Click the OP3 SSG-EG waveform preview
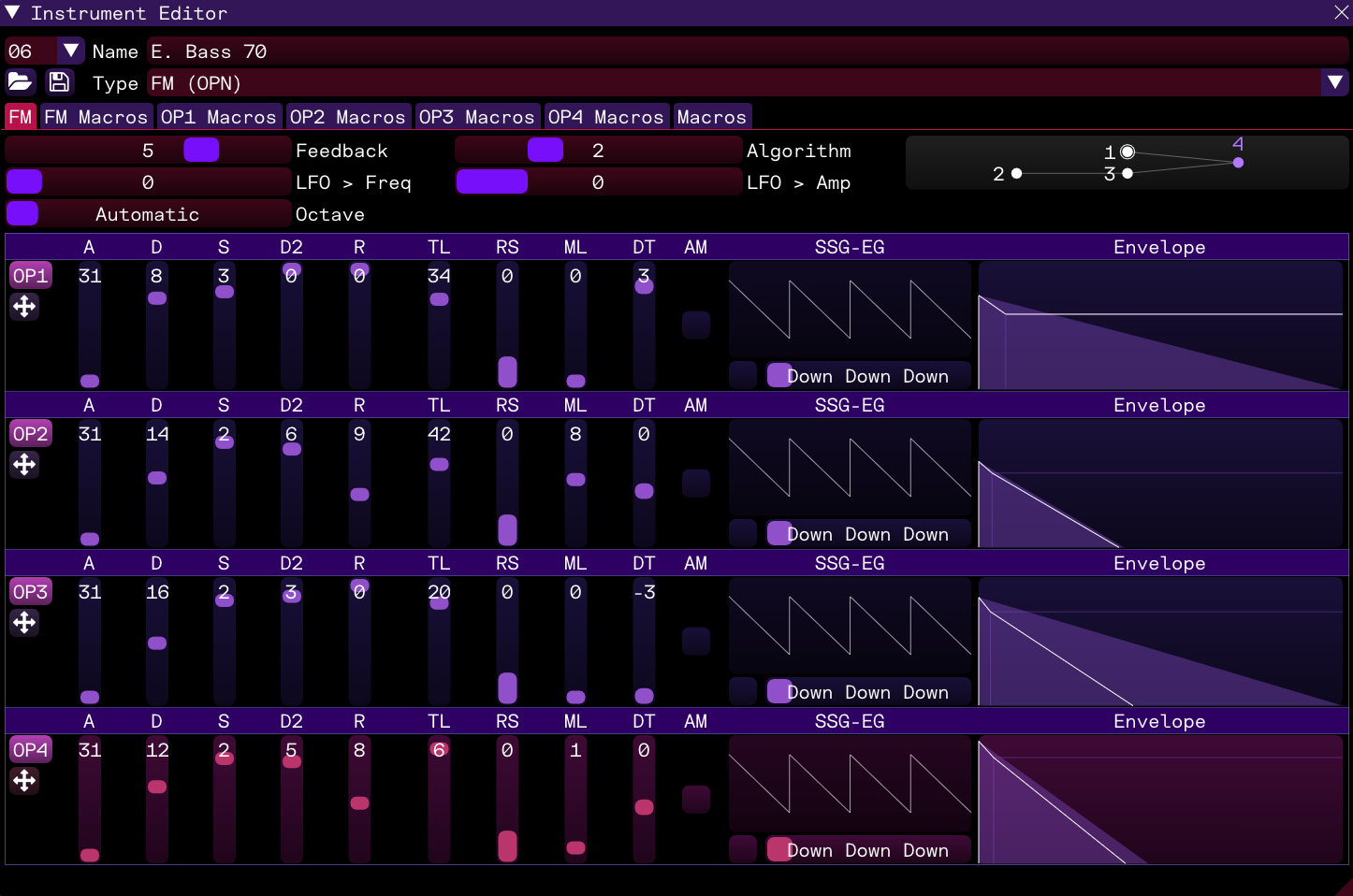This screenshot has width=1353, height=896. (850, 626)
